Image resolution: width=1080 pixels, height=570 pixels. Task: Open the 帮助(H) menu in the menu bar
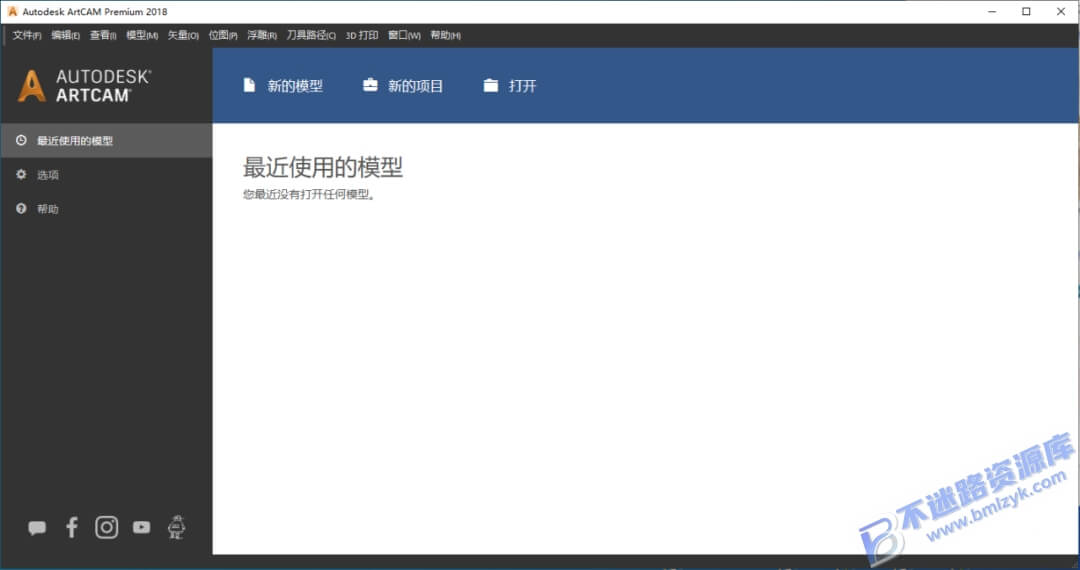tap(446, 35)
